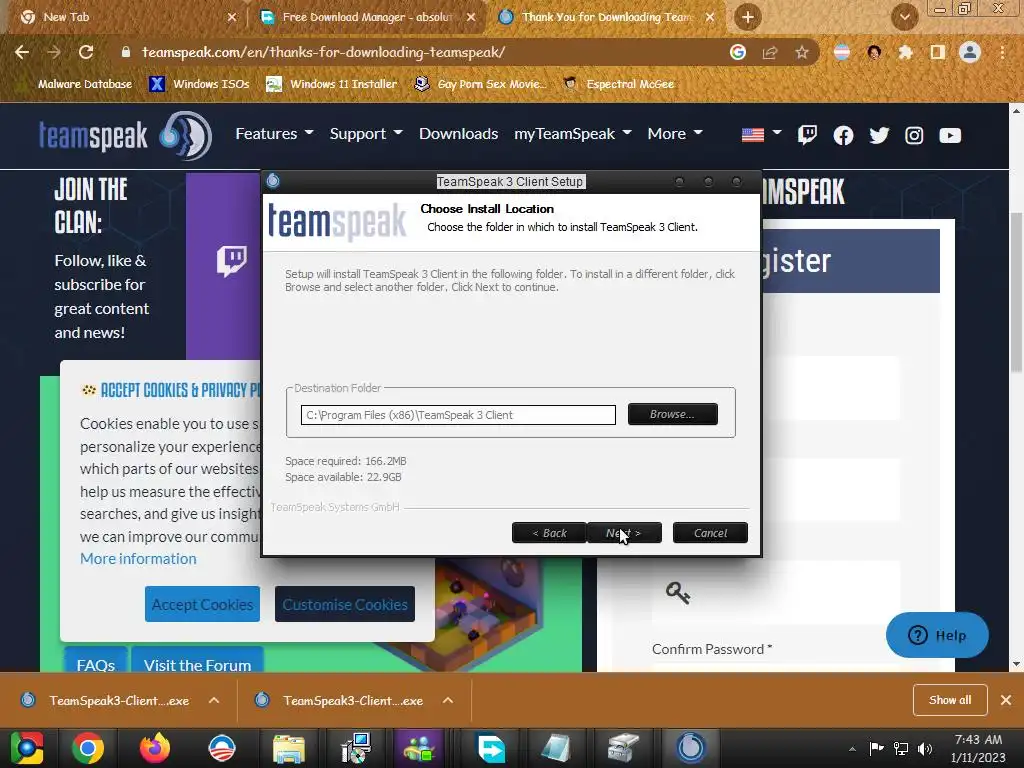
Task: Click the webpage vertical scrollbar
Action: tap(1016, 293)
